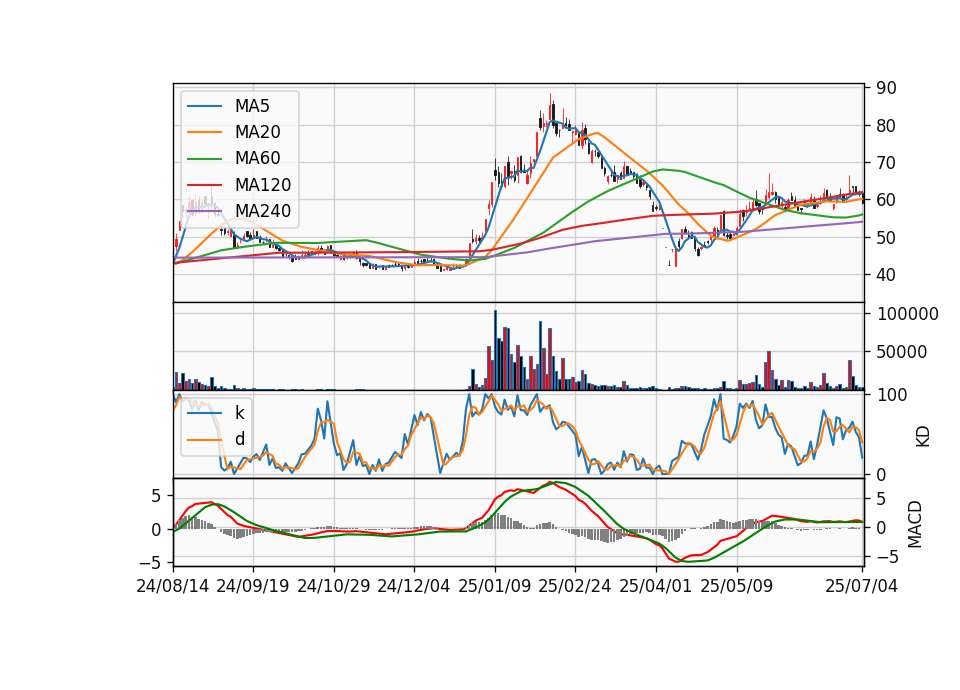Click the volume axis value 50000
The width and height of the screenshot is (960, 690).
pyautogui.click(x=901, y=352)
